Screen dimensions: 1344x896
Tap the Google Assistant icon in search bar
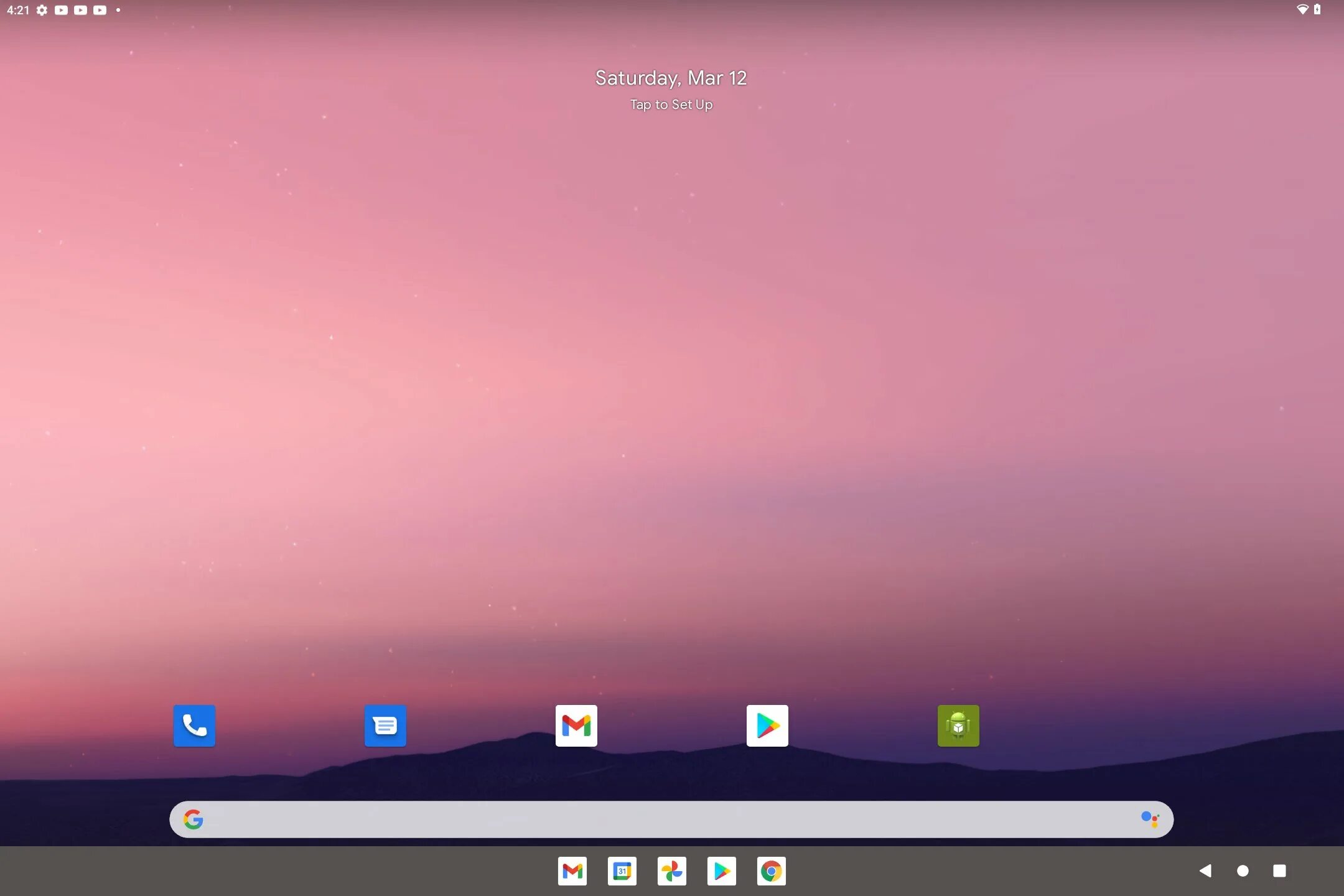1150,819
